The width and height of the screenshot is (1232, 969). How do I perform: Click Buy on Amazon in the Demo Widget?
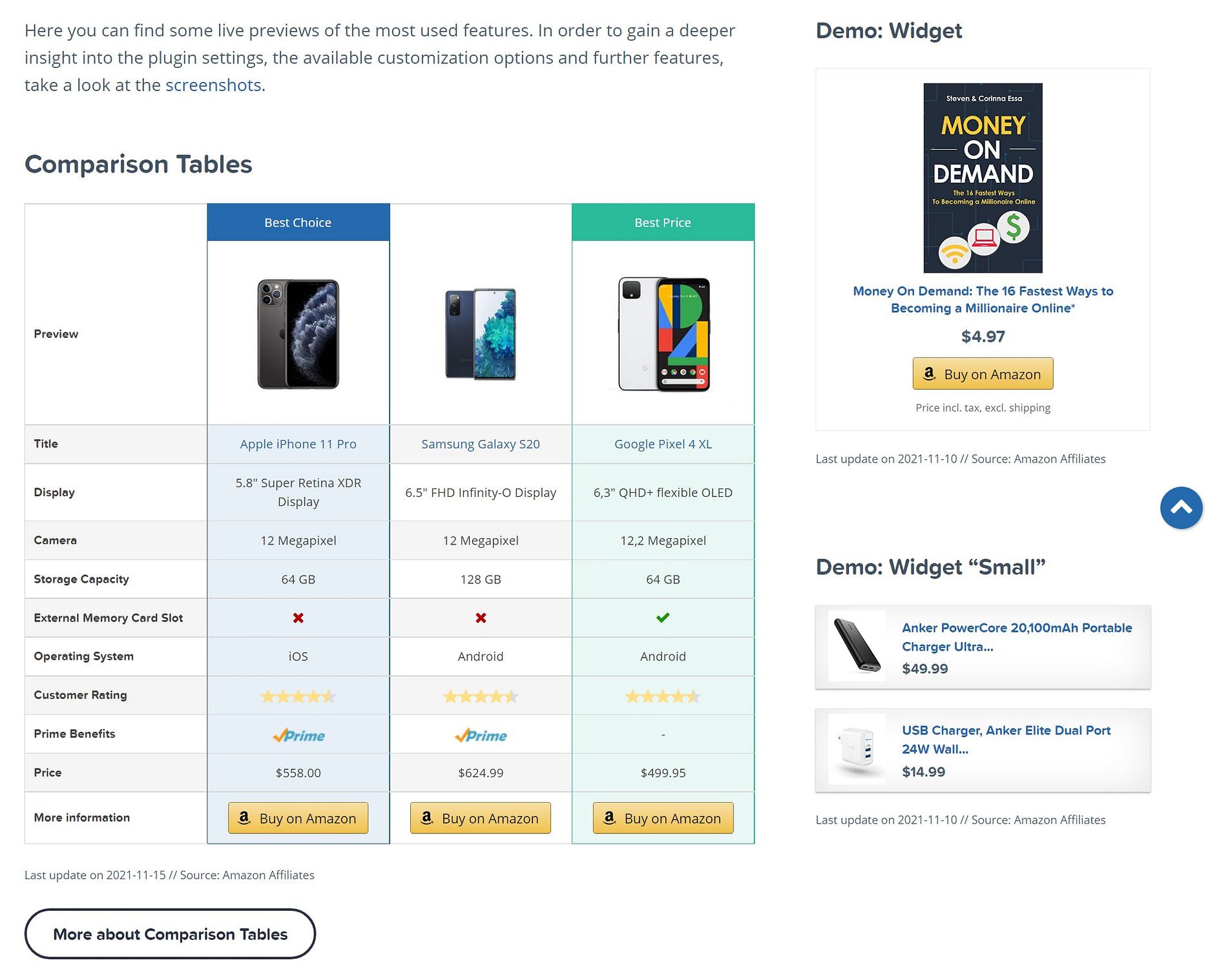[983, 373]
